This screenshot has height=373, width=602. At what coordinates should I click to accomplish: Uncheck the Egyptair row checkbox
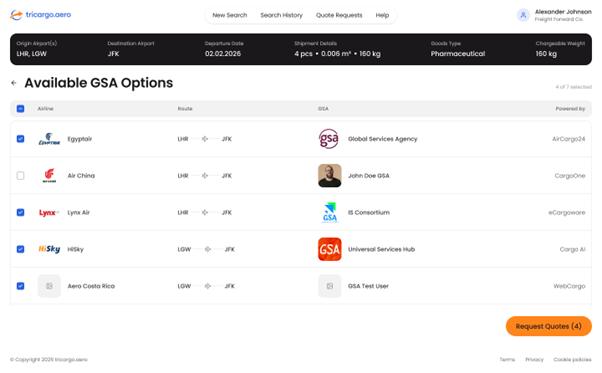tap(20, 139)
